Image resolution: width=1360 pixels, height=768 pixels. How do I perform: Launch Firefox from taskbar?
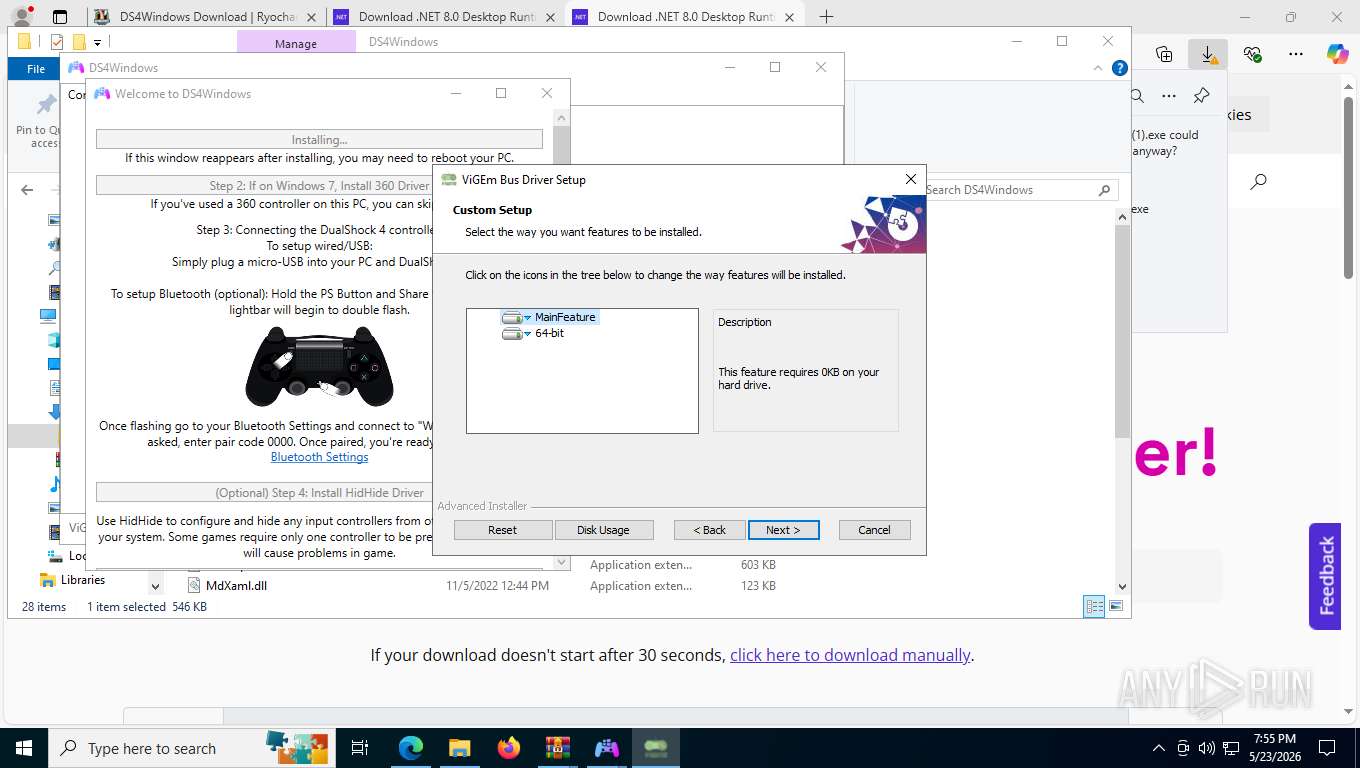[x=509, y=748]
